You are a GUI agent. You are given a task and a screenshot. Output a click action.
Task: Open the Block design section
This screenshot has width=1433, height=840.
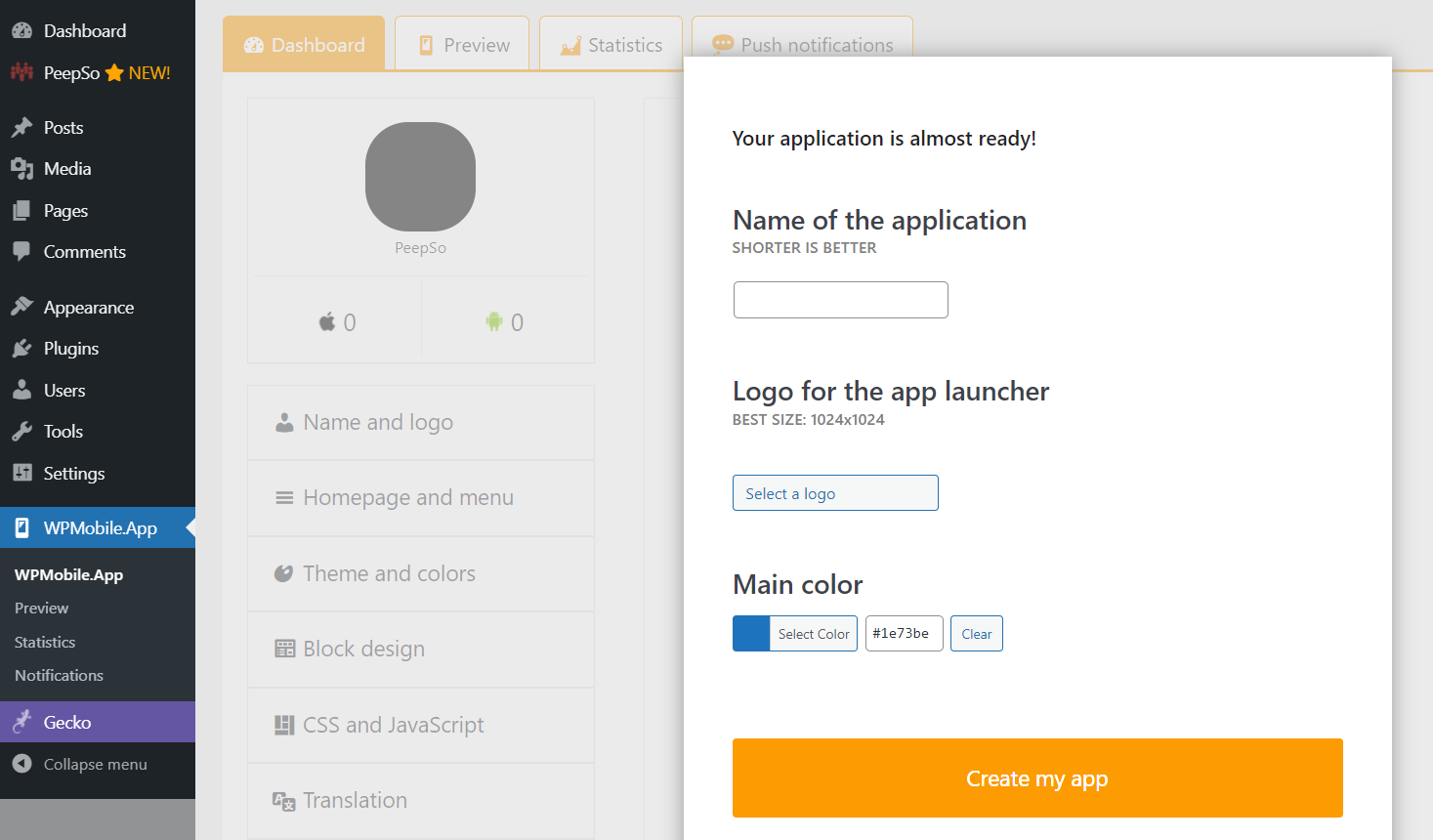421,650
